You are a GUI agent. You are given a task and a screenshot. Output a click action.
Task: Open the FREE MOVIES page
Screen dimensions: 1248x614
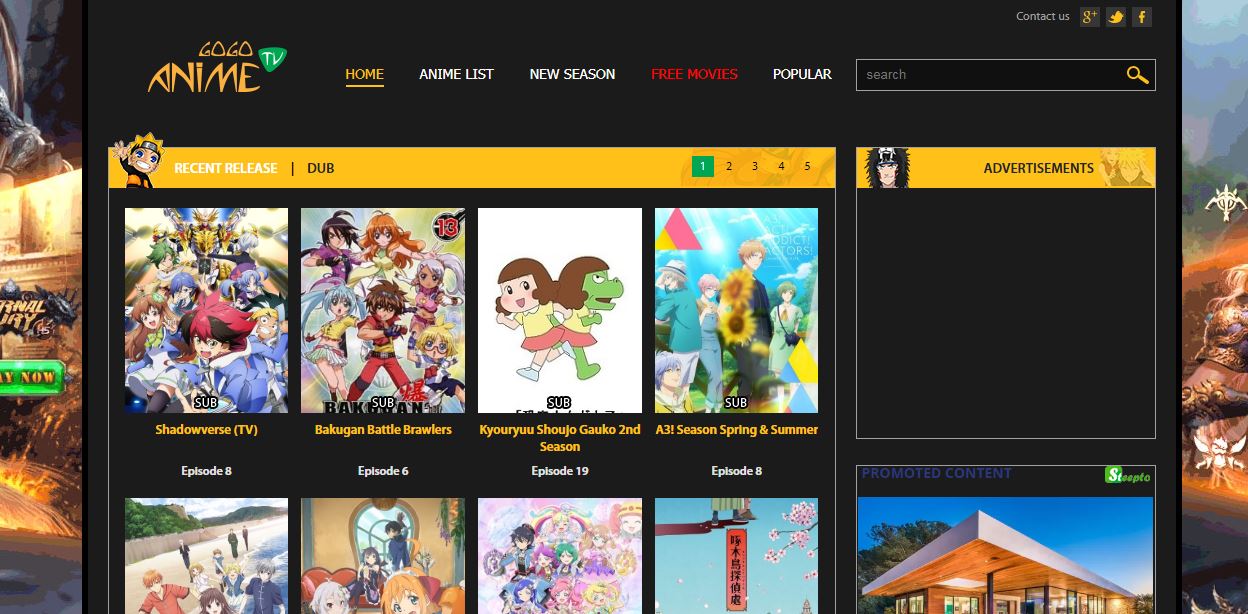click(694, 73)
